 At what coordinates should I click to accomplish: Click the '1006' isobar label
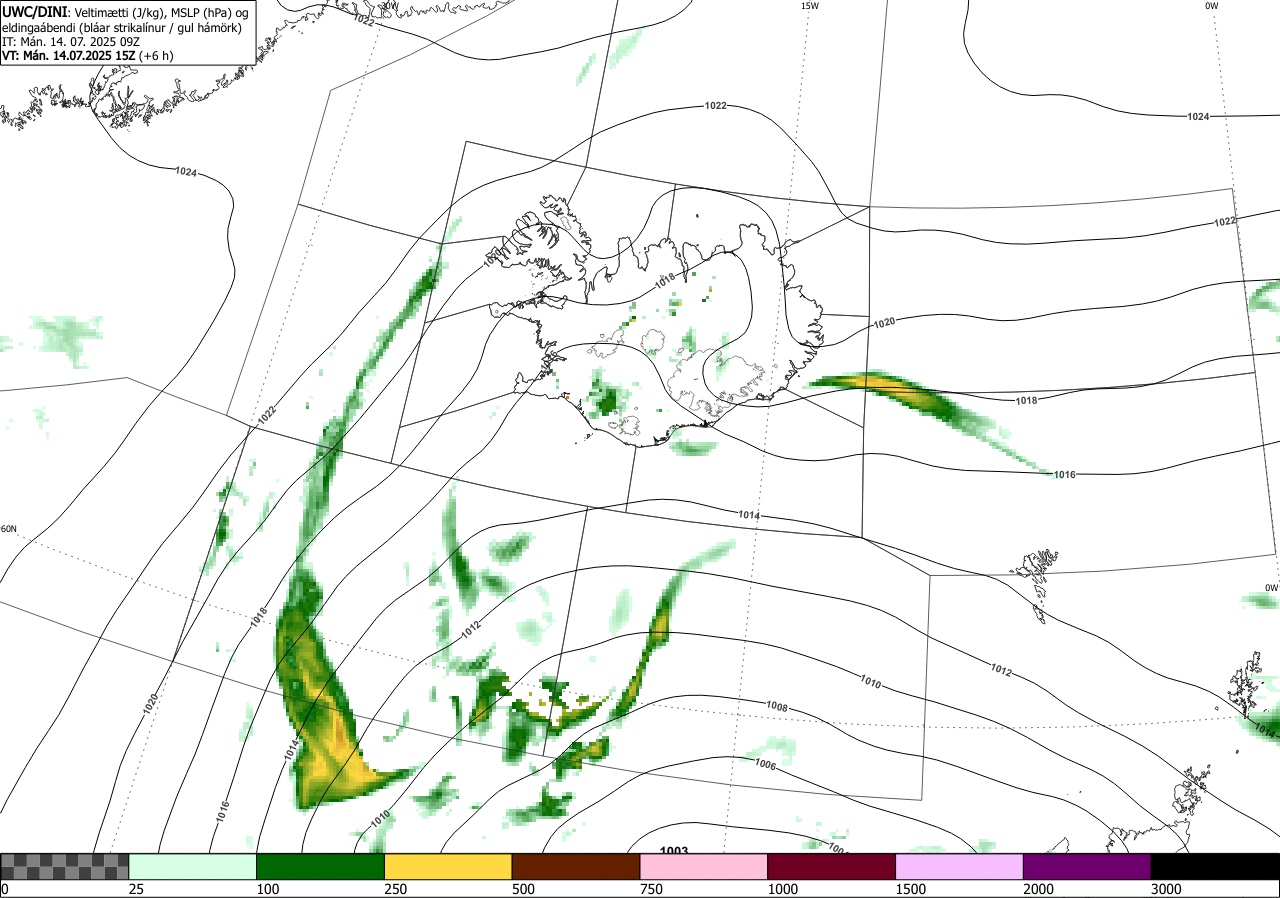pos(766,764)
